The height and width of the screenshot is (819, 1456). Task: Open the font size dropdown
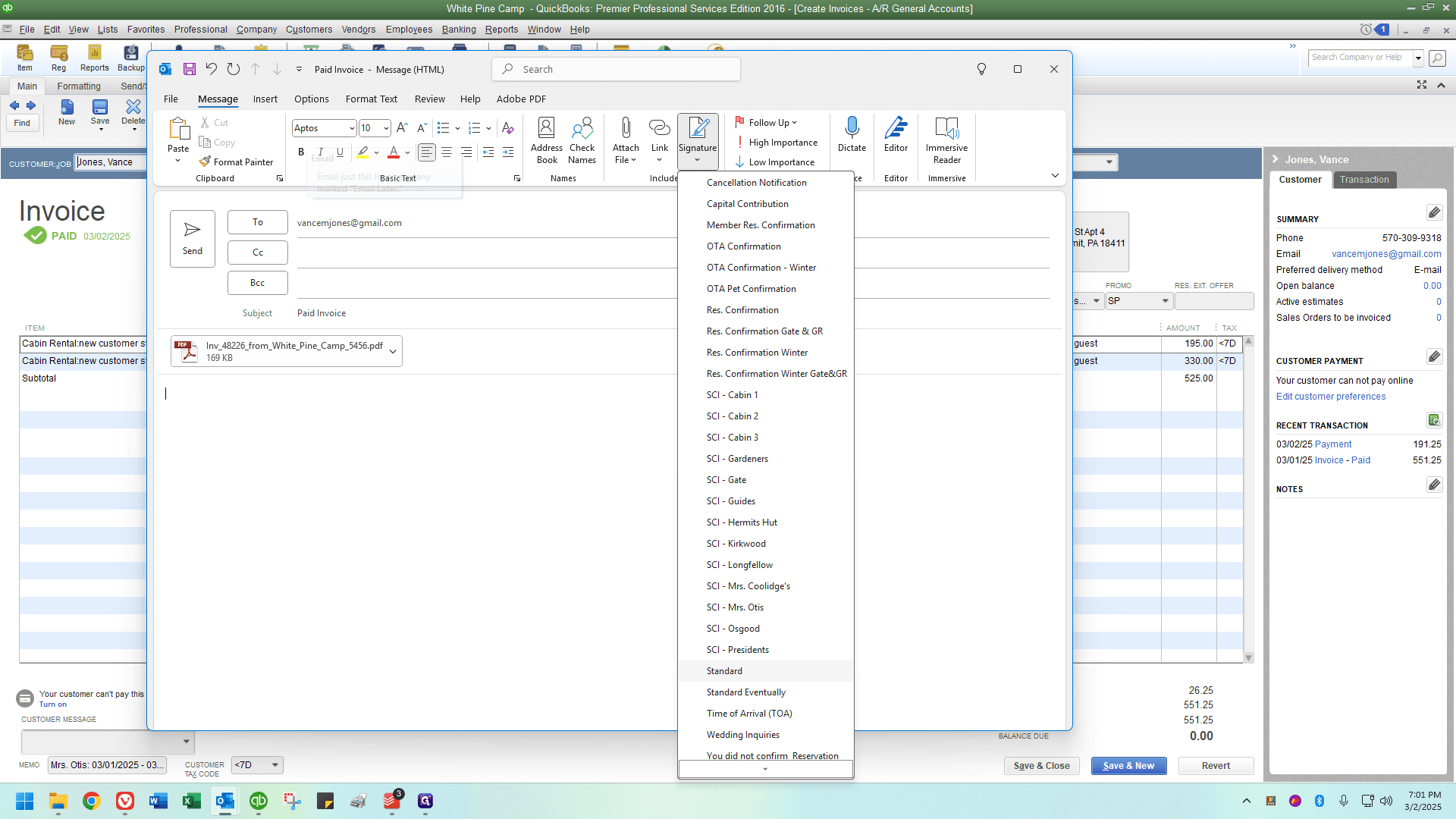(x=386, y=129)
